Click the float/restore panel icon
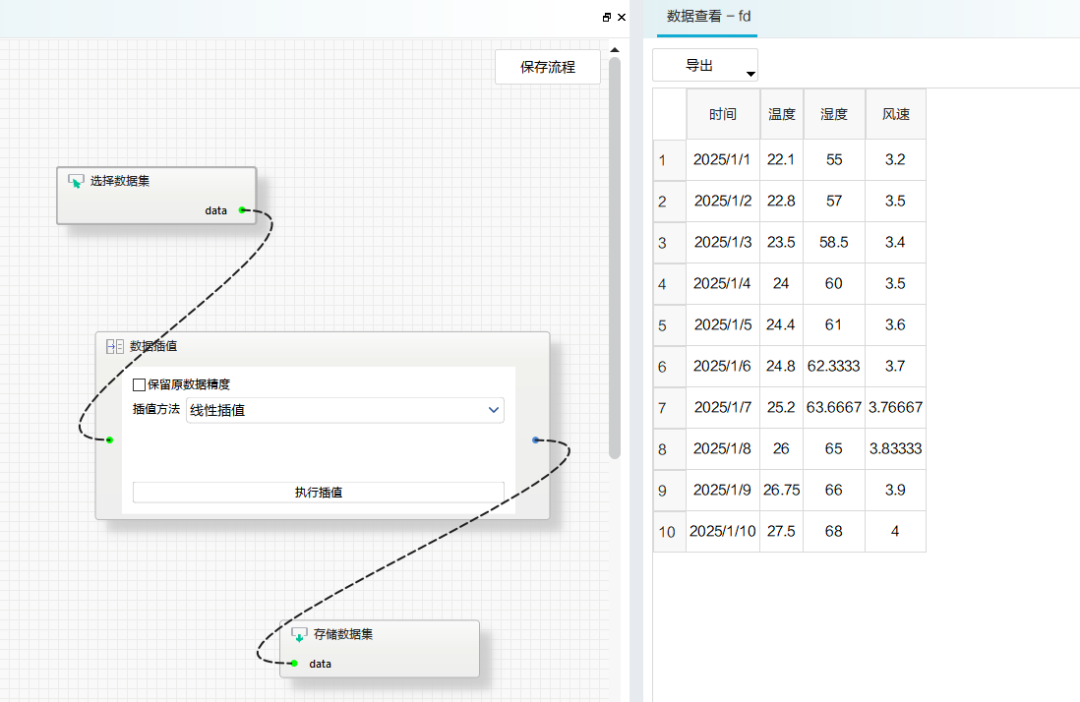Image resolution: width=1080 pixels, height=702 pixels. coord(606,17)
